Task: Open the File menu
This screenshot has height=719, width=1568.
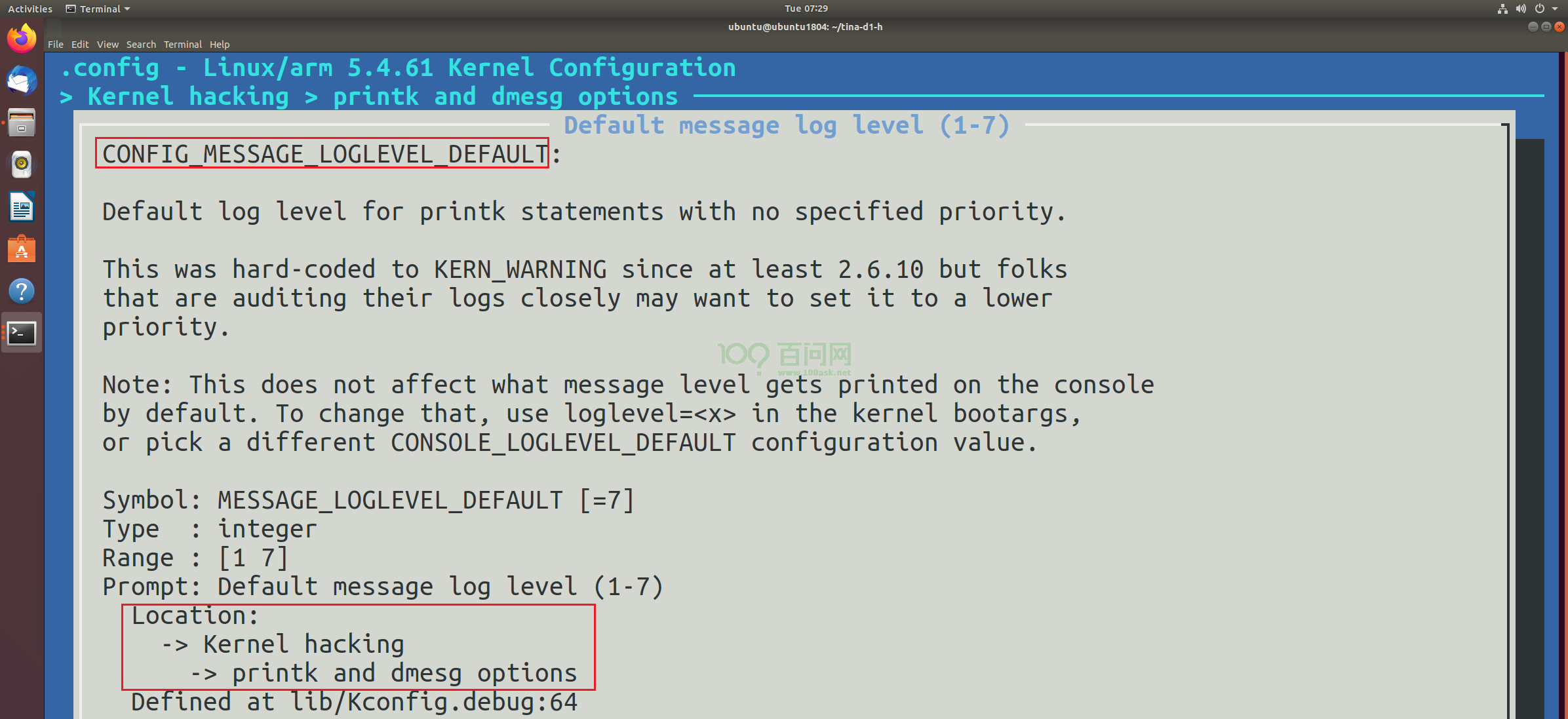Action: tap(55, 45)
